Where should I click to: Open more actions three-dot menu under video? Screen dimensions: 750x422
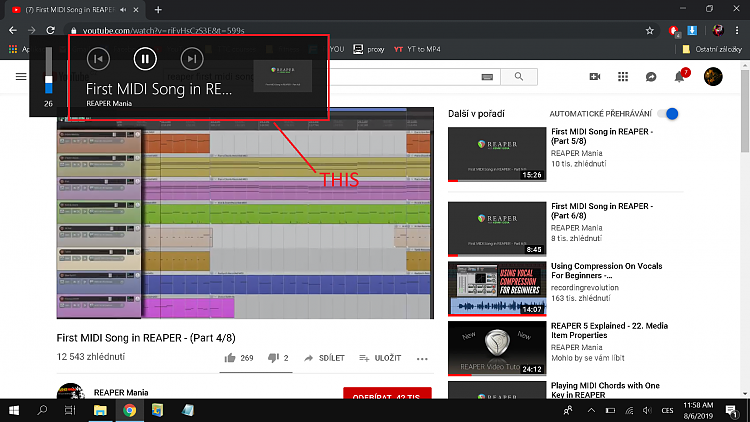(422, 358)
